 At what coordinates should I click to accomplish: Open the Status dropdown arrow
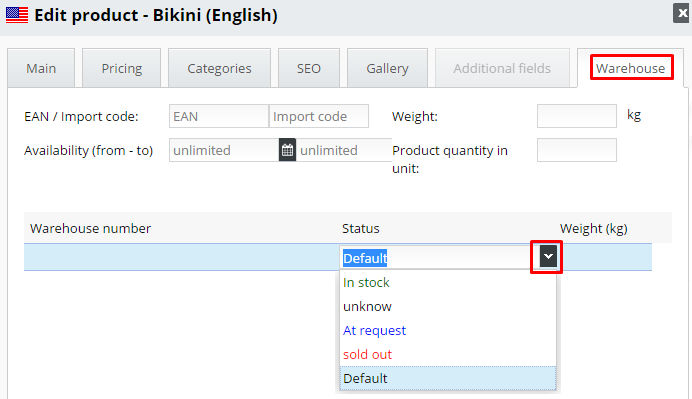(548, 256)
